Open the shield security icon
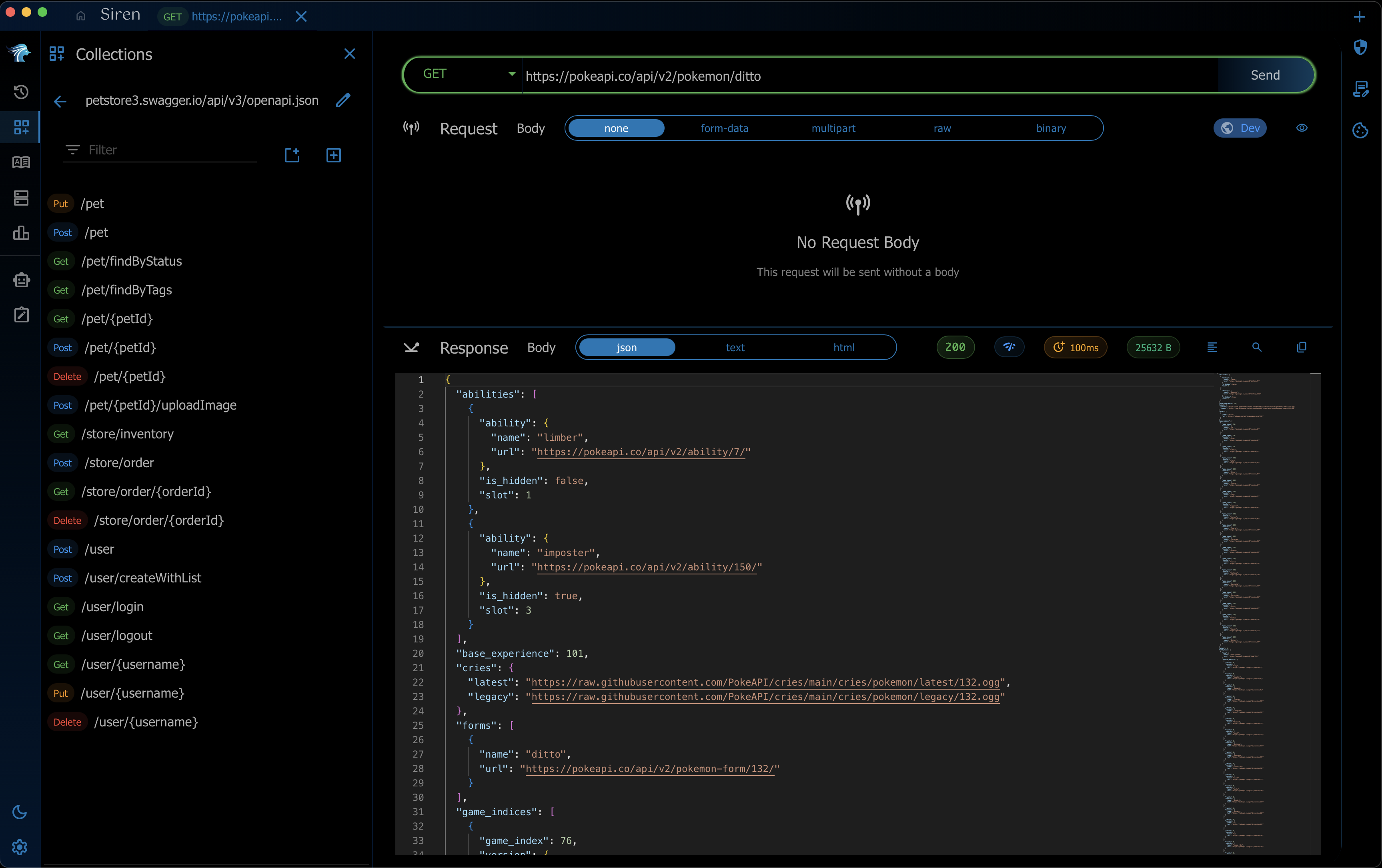 click(x=1360, y=47)
